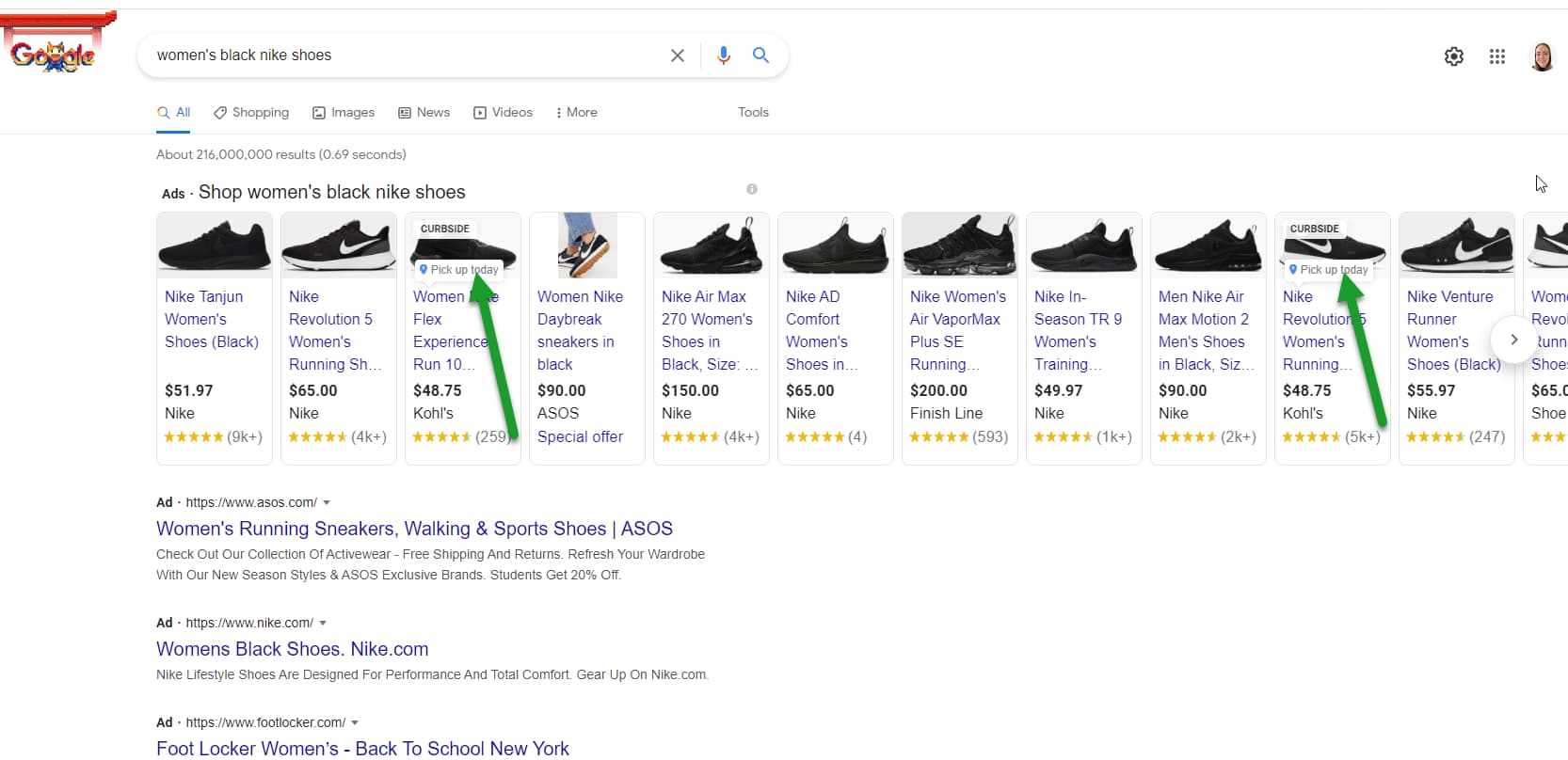Screen dimensions: 1568x760
Task: Switch to the Images tab
Action: coord(344,112)
